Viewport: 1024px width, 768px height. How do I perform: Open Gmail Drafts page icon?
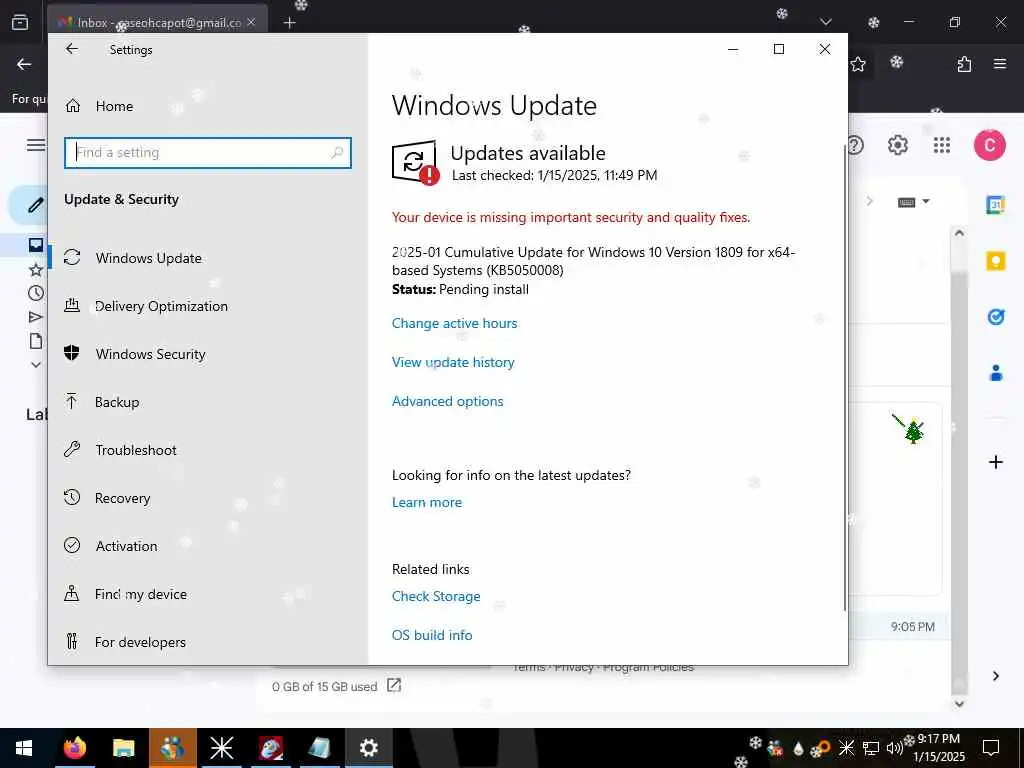(x=36, y=341)
